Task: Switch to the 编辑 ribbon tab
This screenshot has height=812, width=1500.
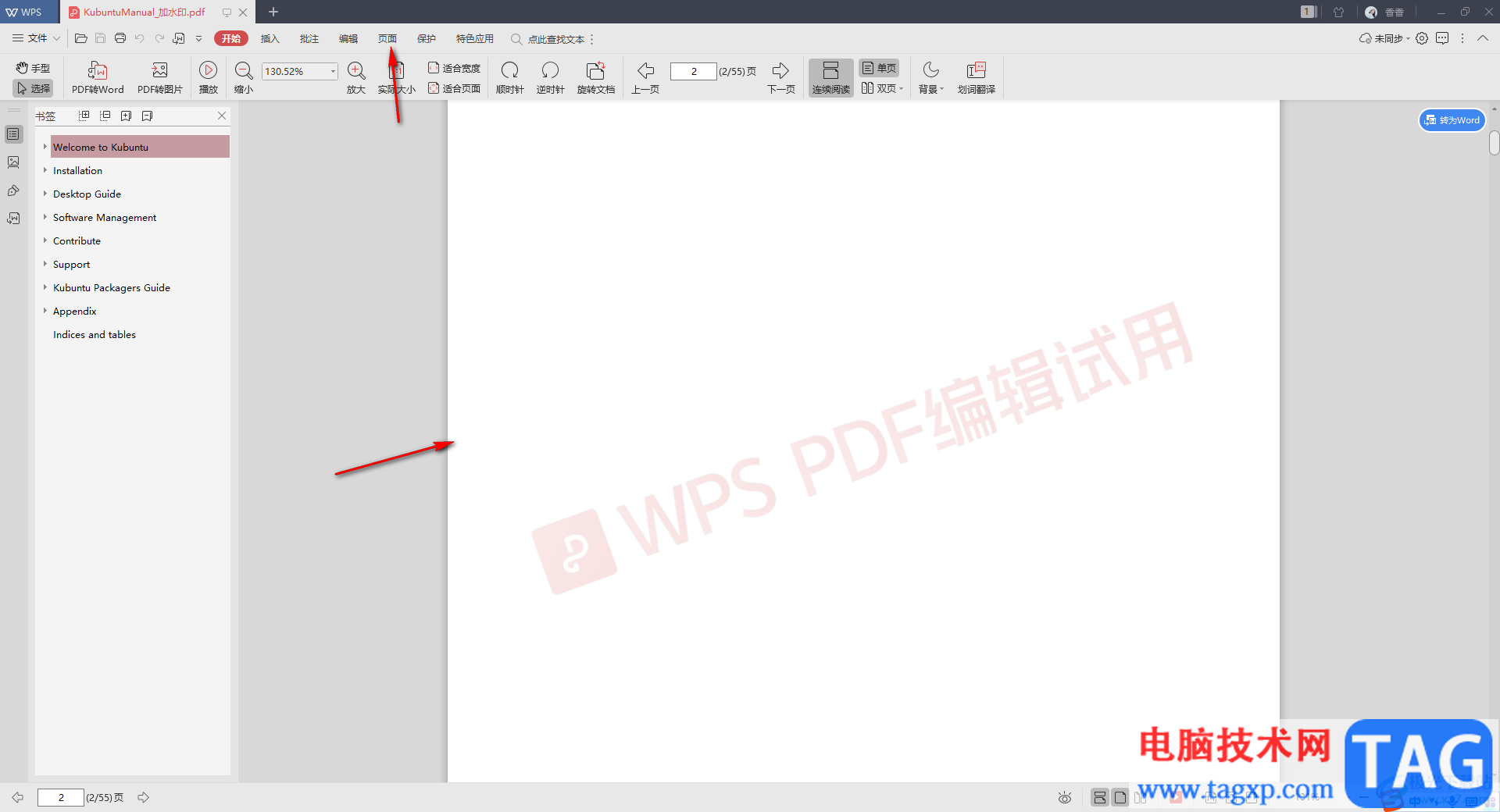Action: click(x=348, y=38)
